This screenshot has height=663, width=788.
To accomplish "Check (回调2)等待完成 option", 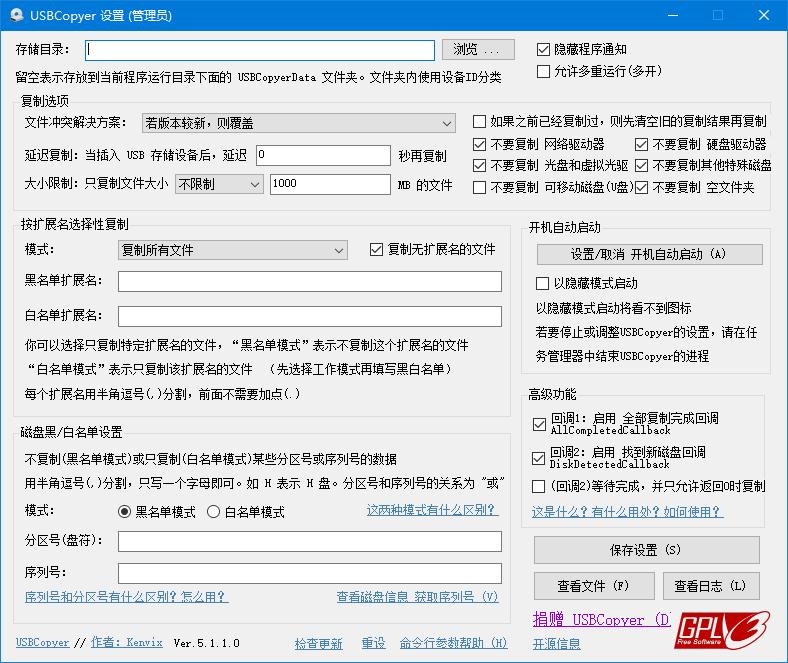I will pos(538,486).
